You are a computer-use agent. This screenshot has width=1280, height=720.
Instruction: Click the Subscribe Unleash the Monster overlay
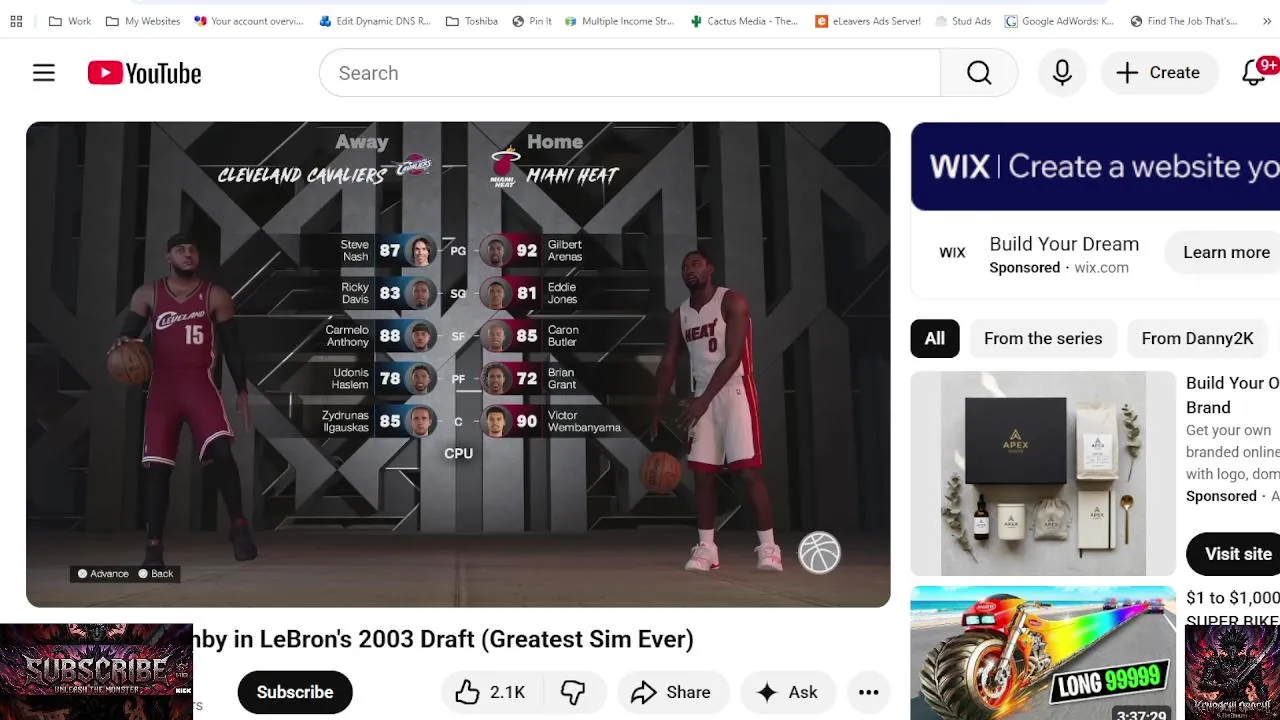point(96,672)
